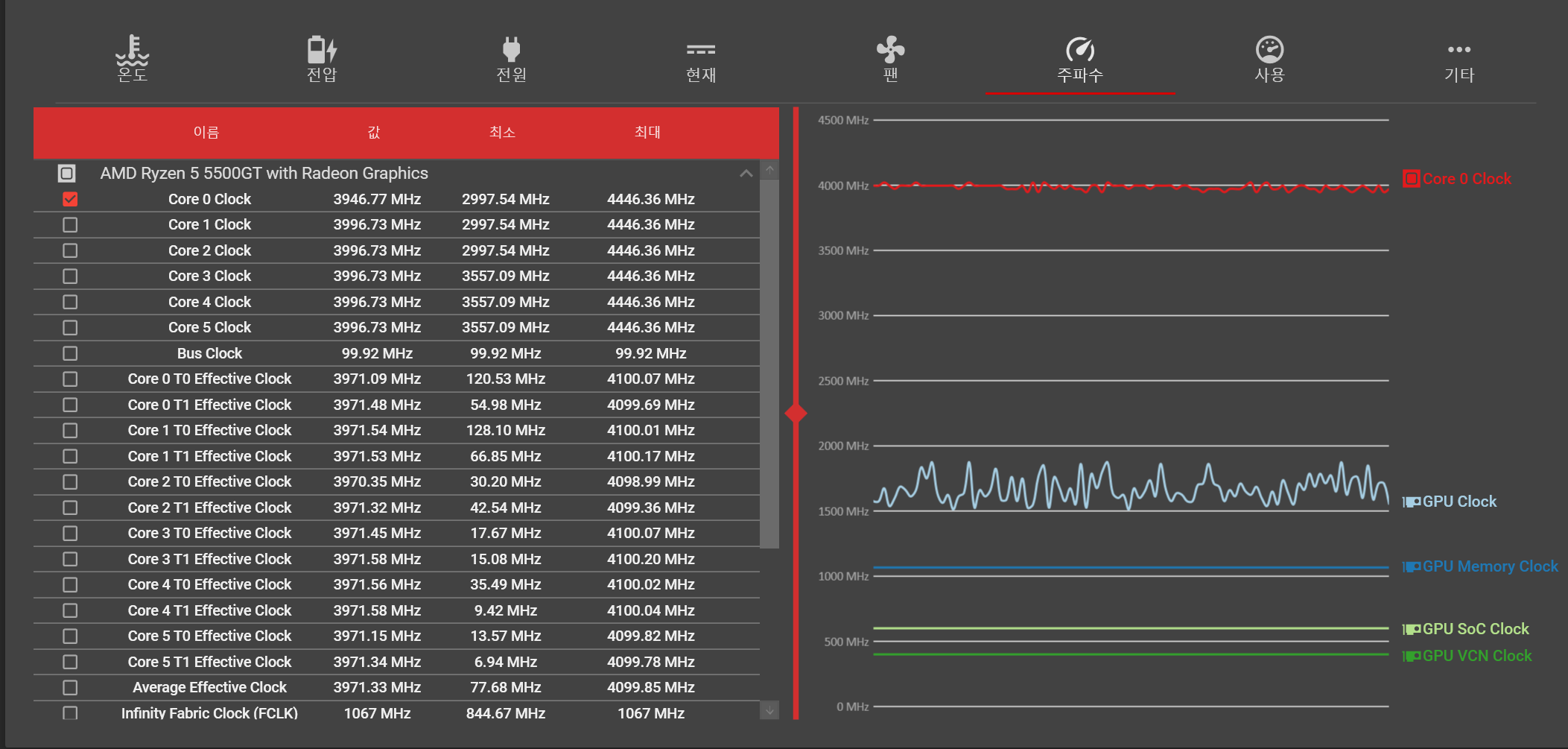1568x749 pixels.
Task: Click the GPU Clock legend icon
Action: [1411, 502]
